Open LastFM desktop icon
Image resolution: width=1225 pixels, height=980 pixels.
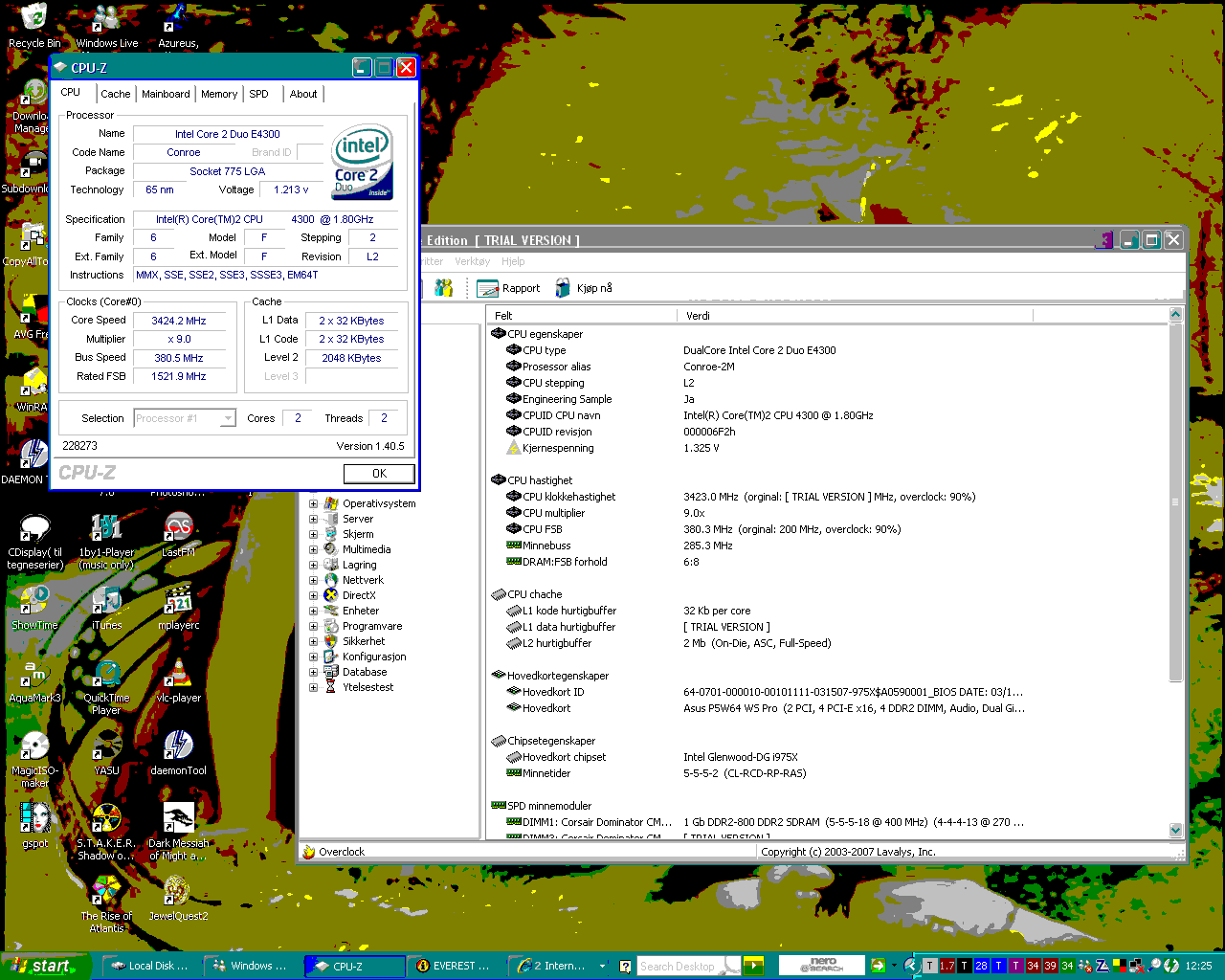click(178, 535)
